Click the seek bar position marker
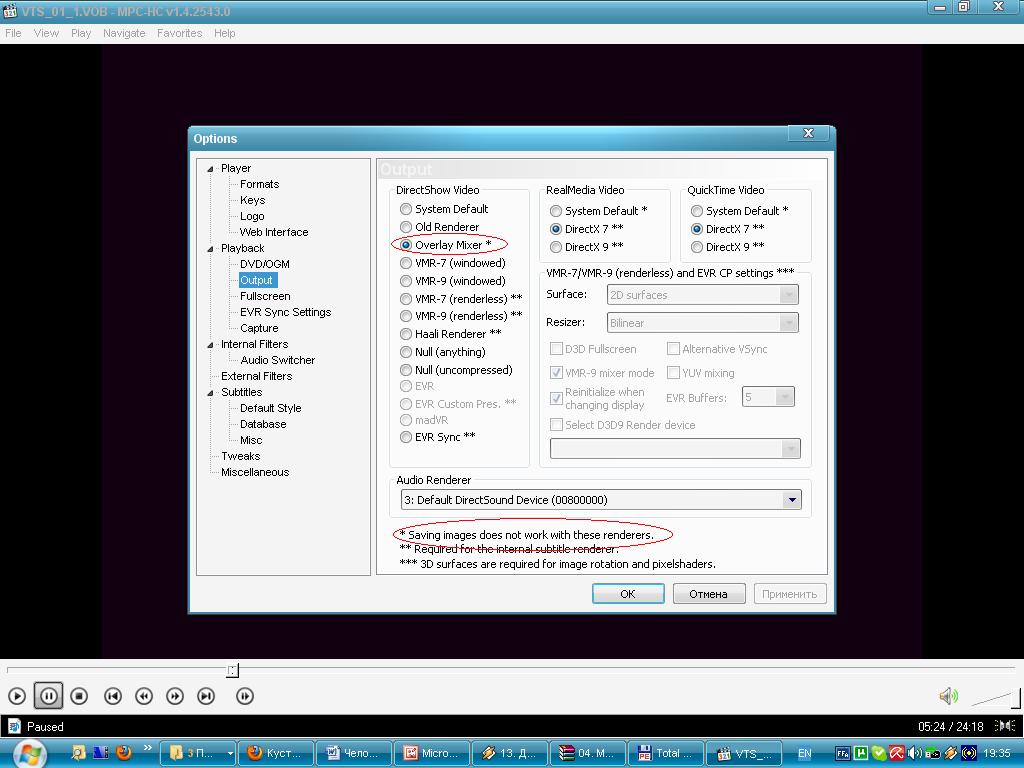Viewport: 1024px width, 768px height. pyautogui.click(x=232, y=670)
